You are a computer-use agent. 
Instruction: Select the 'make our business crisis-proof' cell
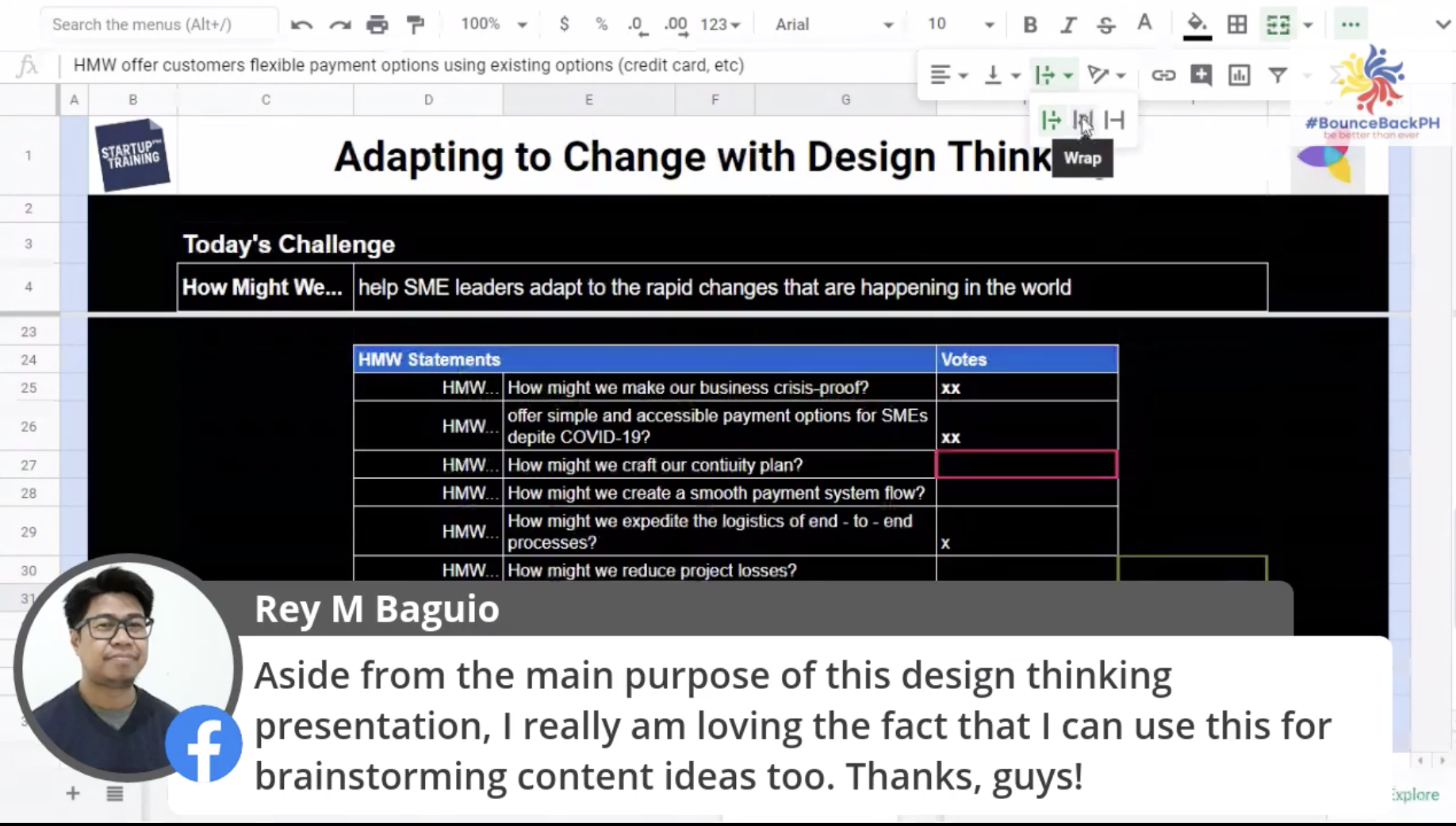[719, 388]
